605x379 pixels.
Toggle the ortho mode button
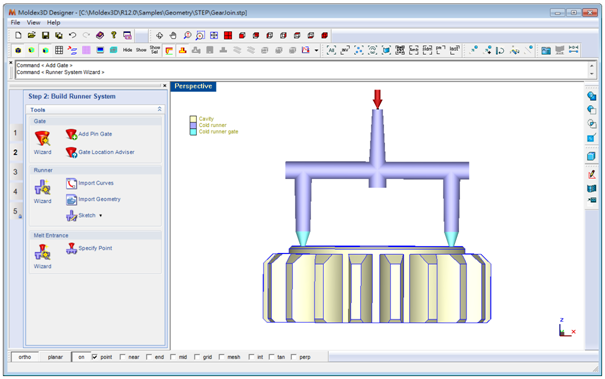tap(25, 357)
